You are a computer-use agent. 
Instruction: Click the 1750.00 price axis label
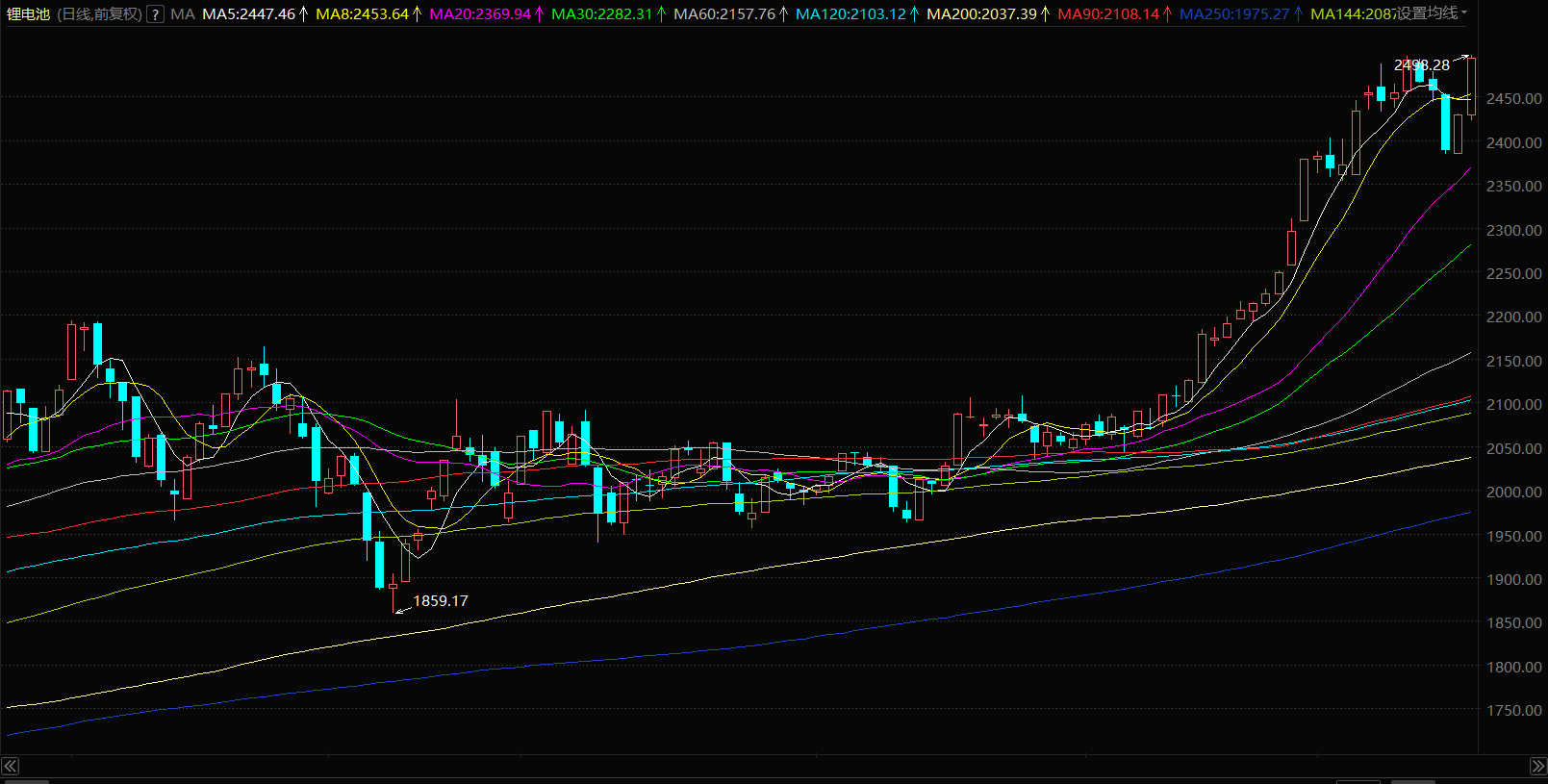(x=1514, y=711)
